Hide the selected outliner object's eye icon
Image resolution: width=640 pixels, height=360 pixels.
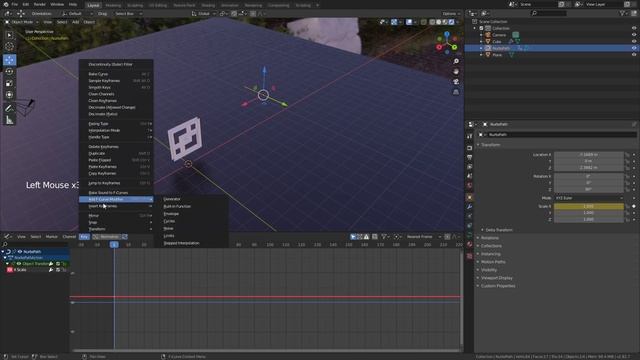tap(634, 48)
